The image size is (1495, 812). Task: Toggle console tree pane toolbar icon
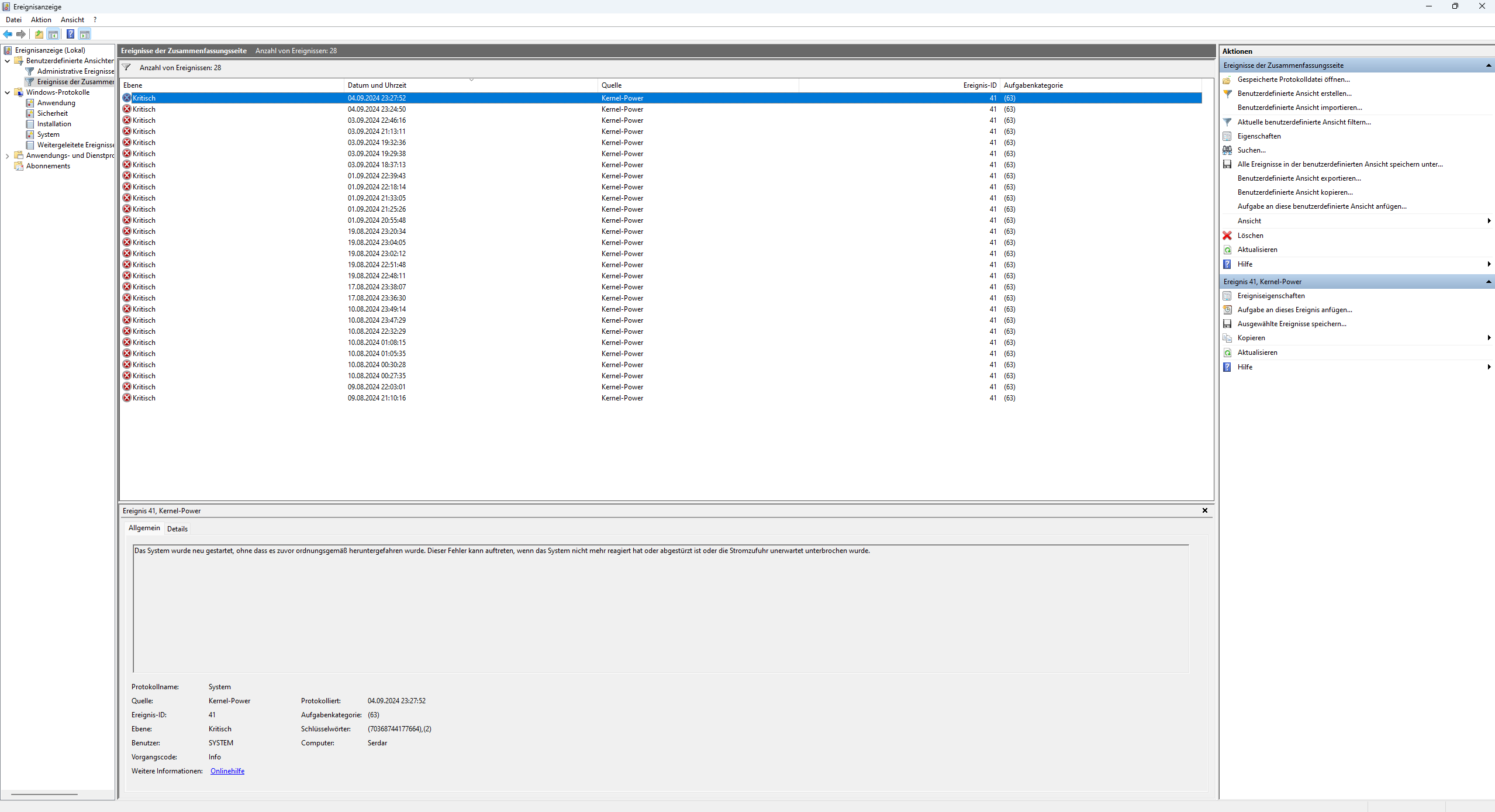(x=53, y=34)
